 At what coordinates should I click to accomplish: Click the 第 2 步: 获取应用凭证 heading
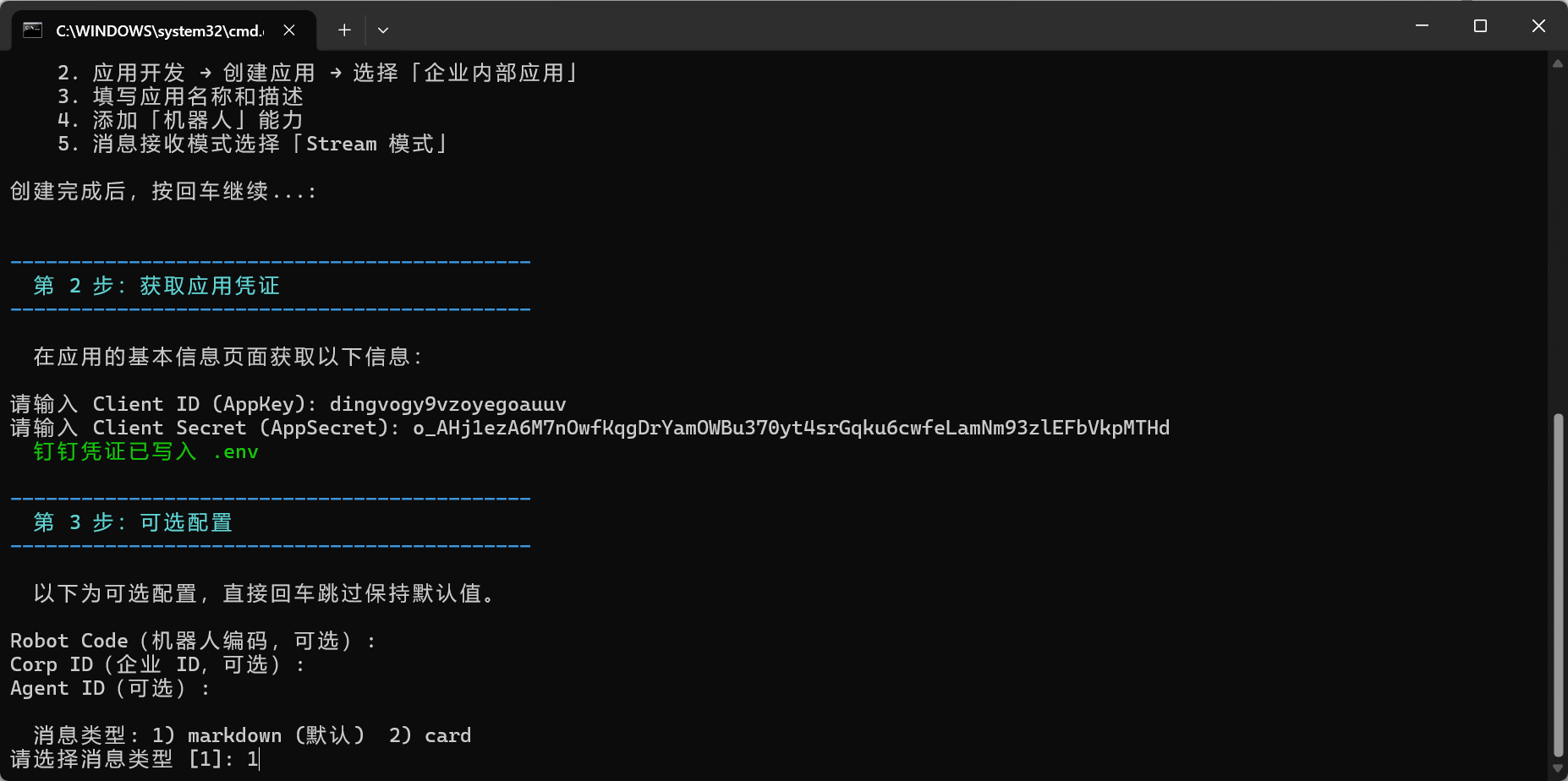click(156, 286)
